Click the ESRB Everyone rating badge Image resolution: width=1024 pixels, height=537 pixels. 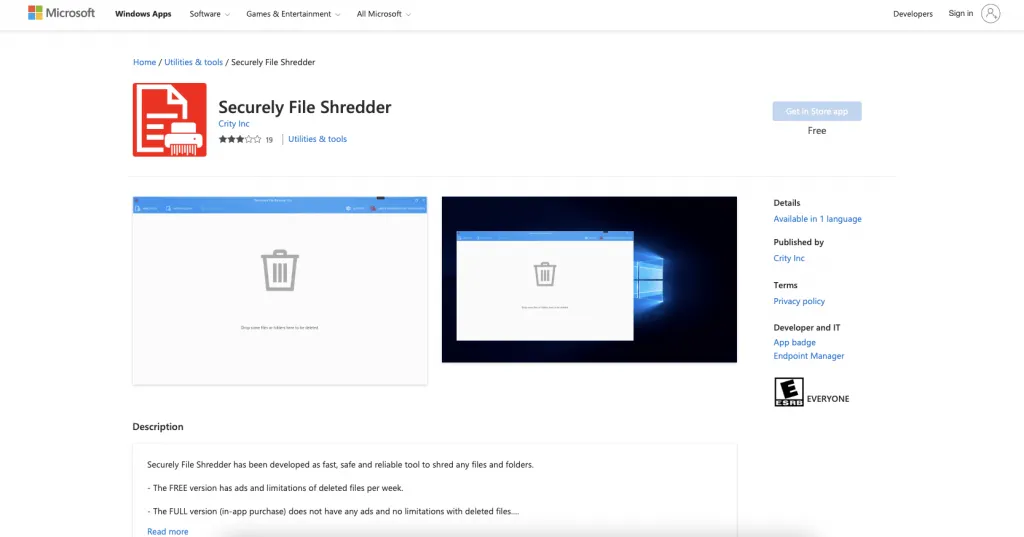pyautogui.click(x=788, y=392)
